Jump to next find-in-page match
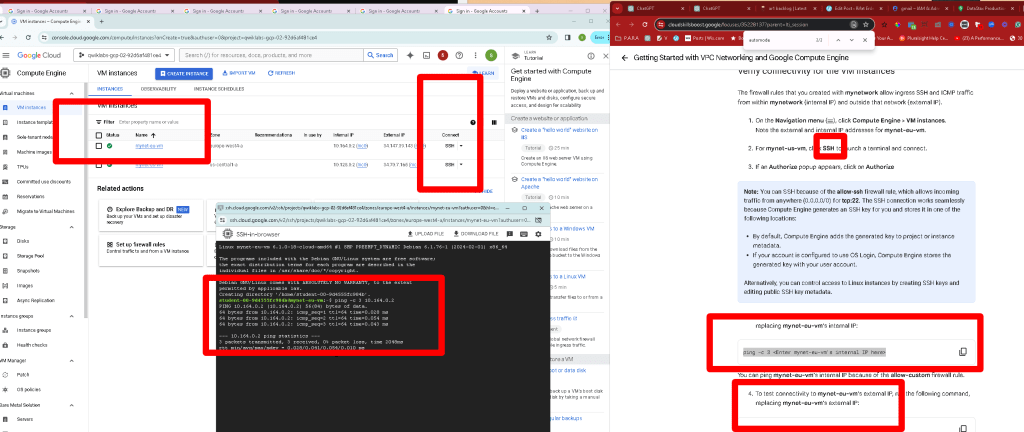This screenshot has width=1024, height=432. [851, 40]
